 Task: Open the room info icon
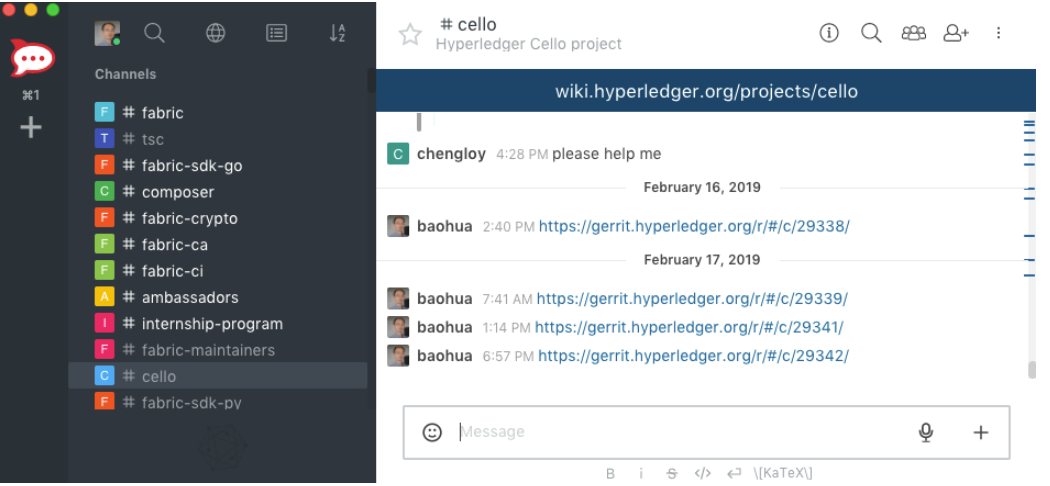point(829,33)
